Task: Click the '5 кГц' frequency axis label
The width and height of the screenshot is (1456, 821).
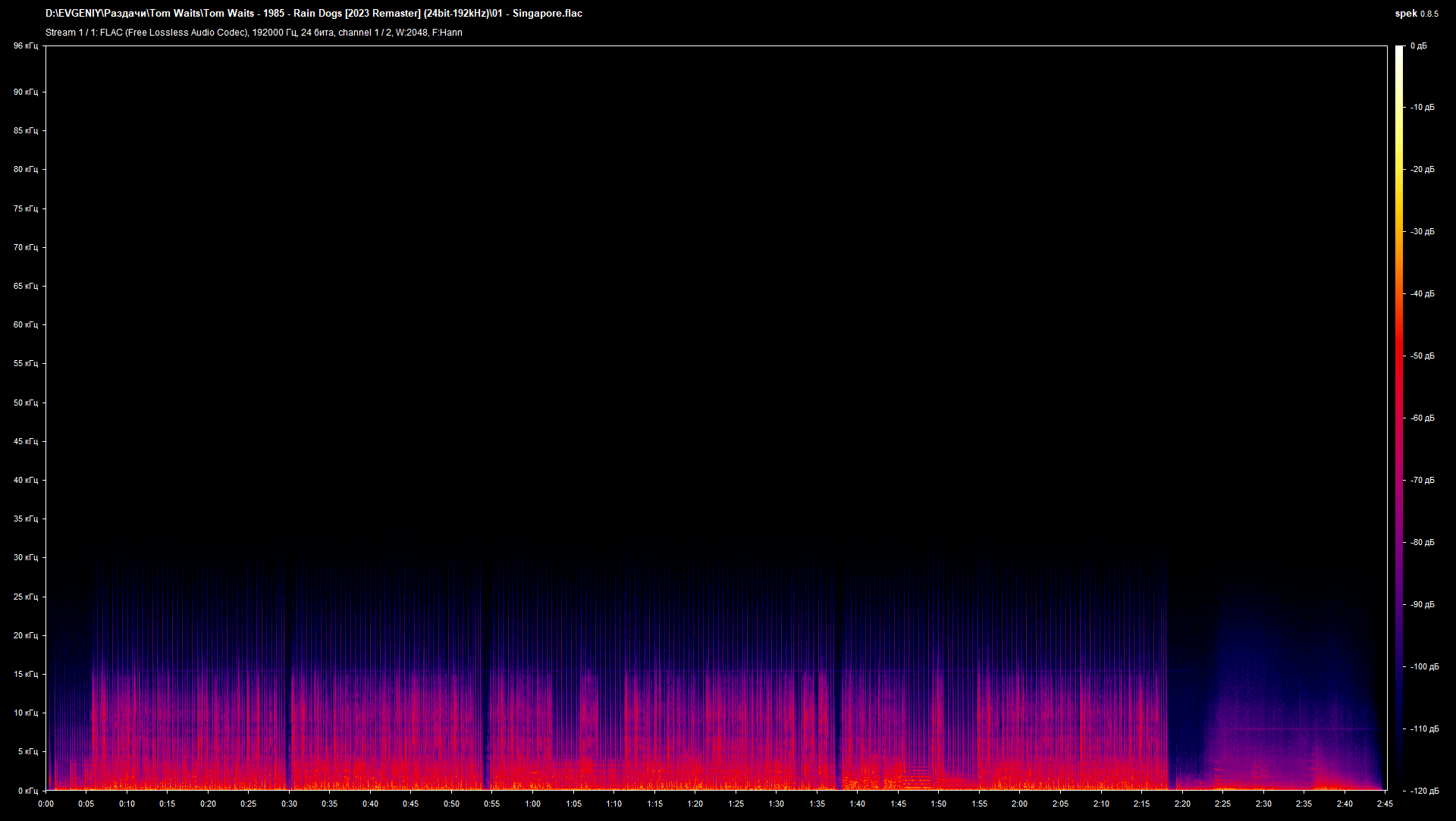Action: coord(27,752)
